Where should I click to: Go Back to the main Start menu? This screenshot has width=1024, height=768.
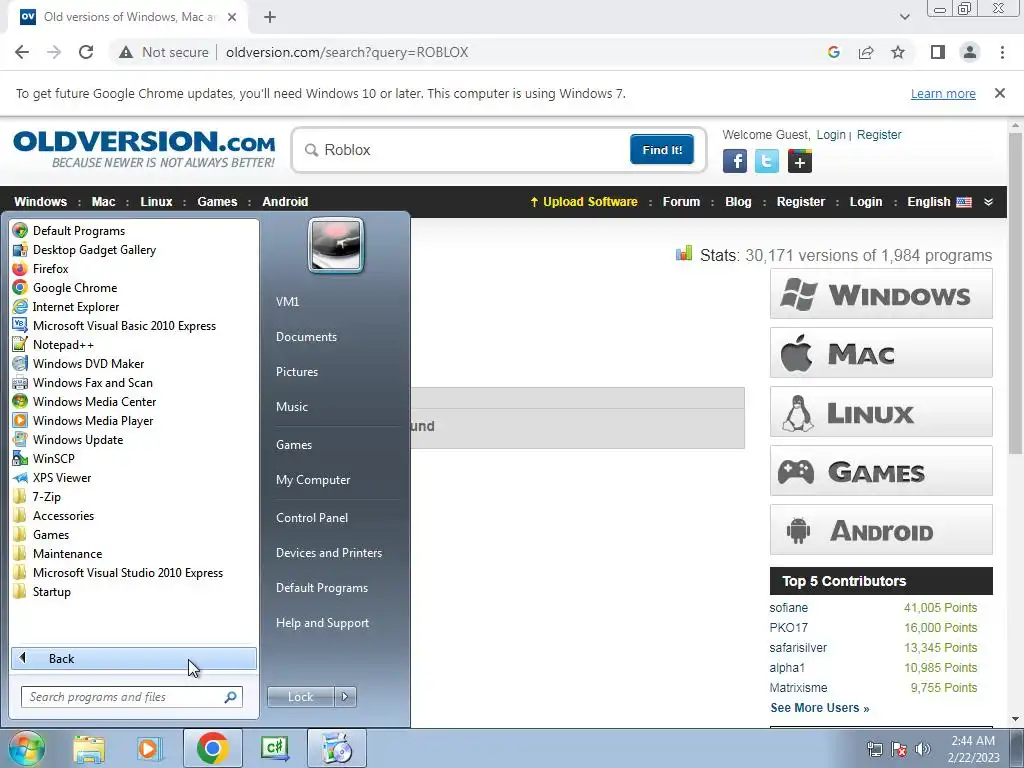134,658
